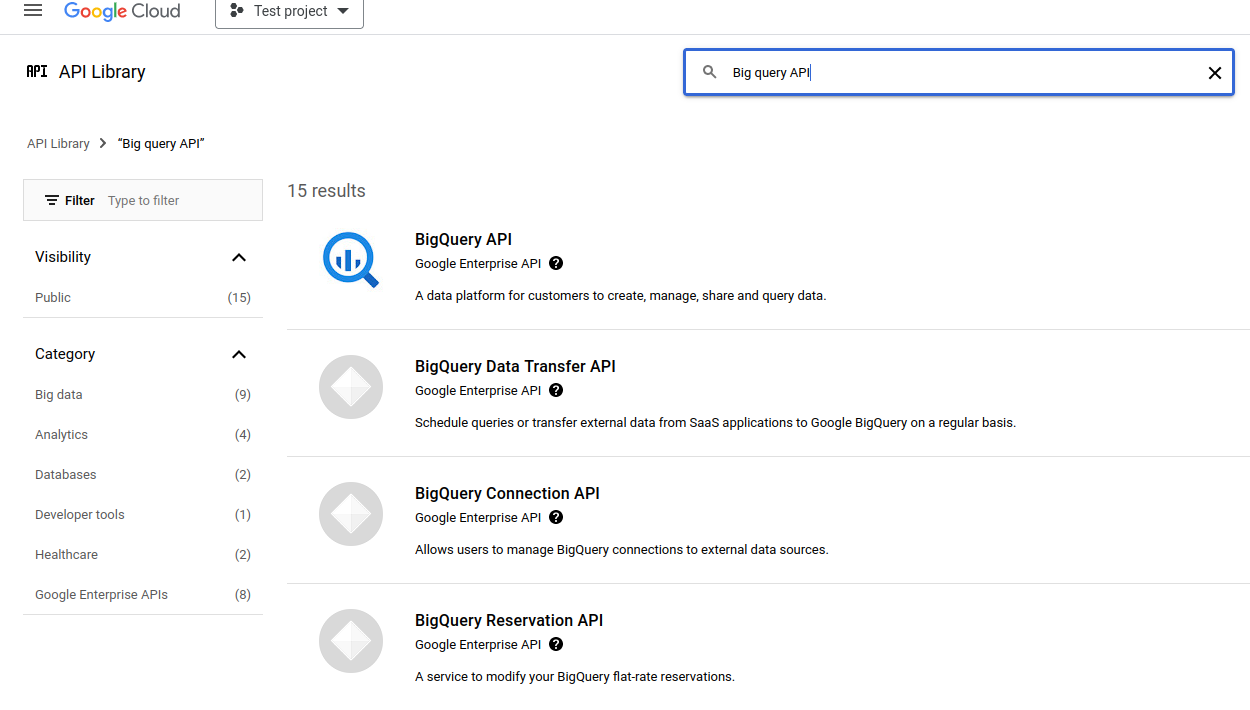Open the BigQuery Connection API title
This screenshot has width=1250, height=710.
507,494
